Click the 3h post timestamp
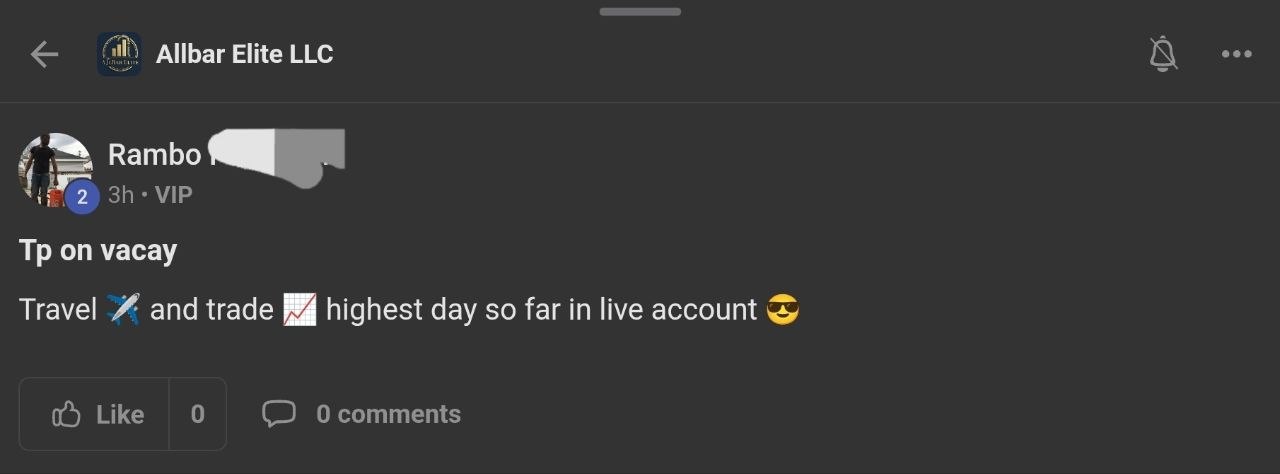This screenshot has width=1280, height=474. pyautogui.click(x=120, y=195)
